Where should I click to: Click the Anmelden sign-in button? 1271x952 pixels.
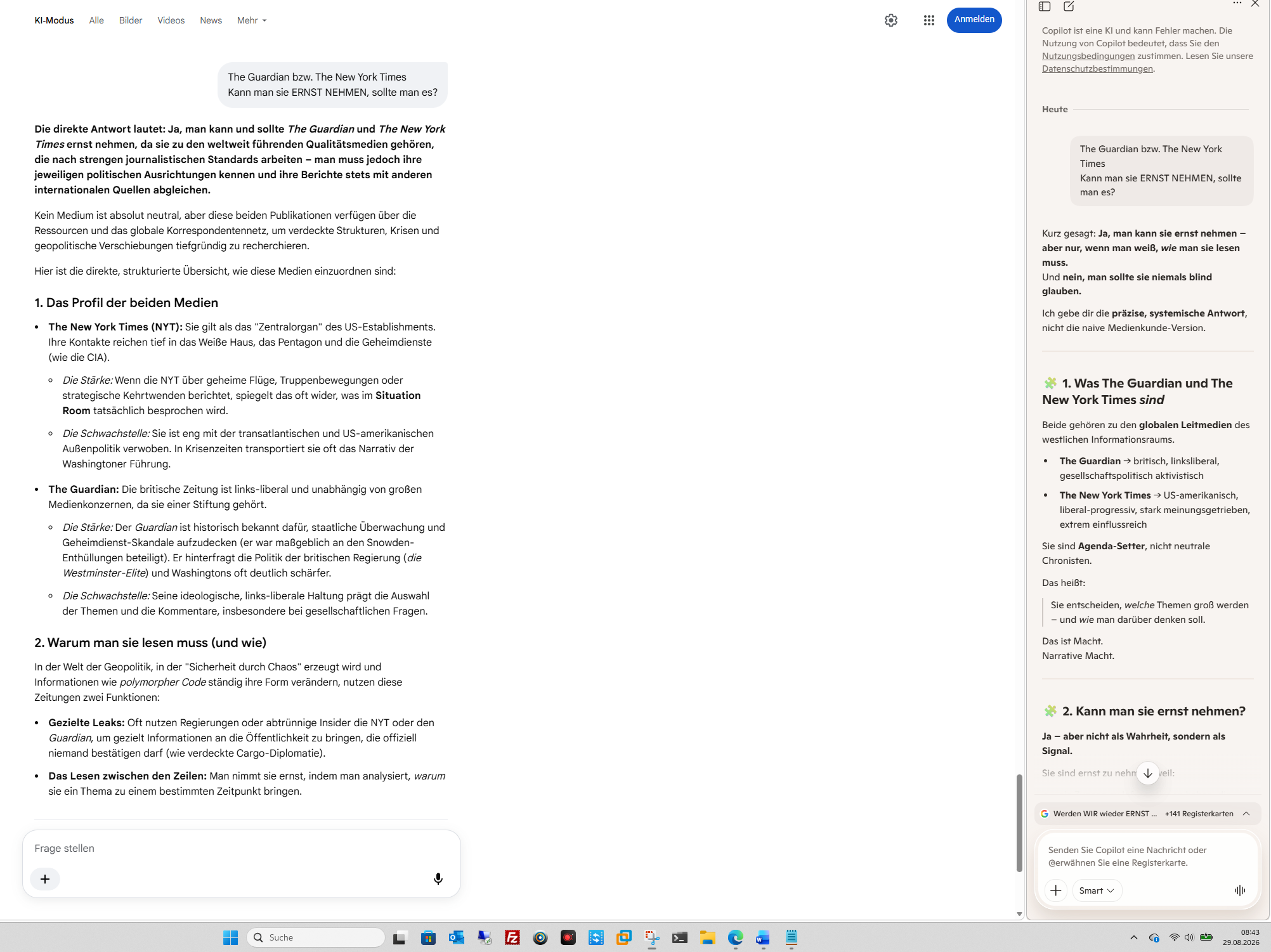(x=974, y=20)
